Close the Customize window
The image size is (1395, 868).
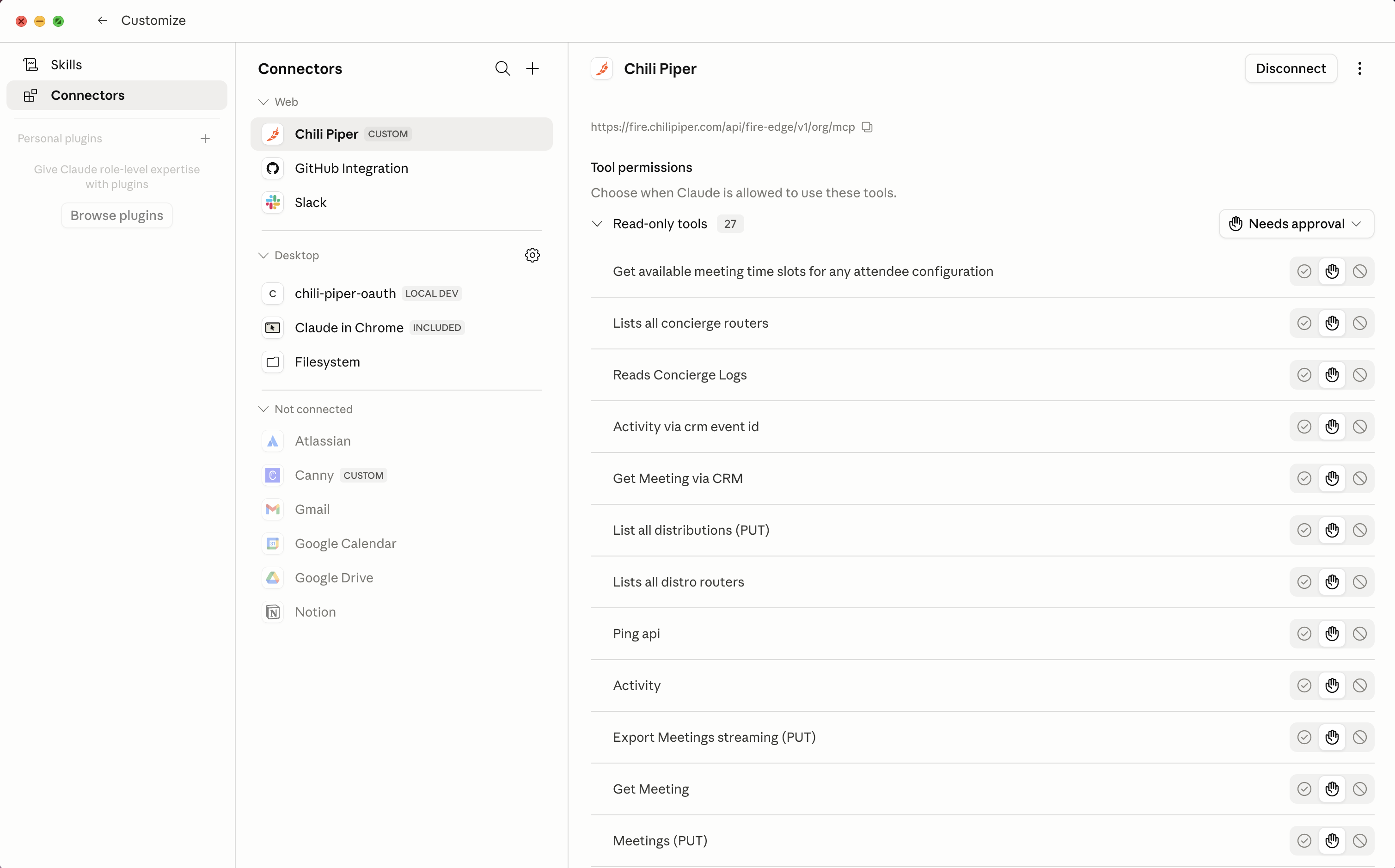click(21, 21)
